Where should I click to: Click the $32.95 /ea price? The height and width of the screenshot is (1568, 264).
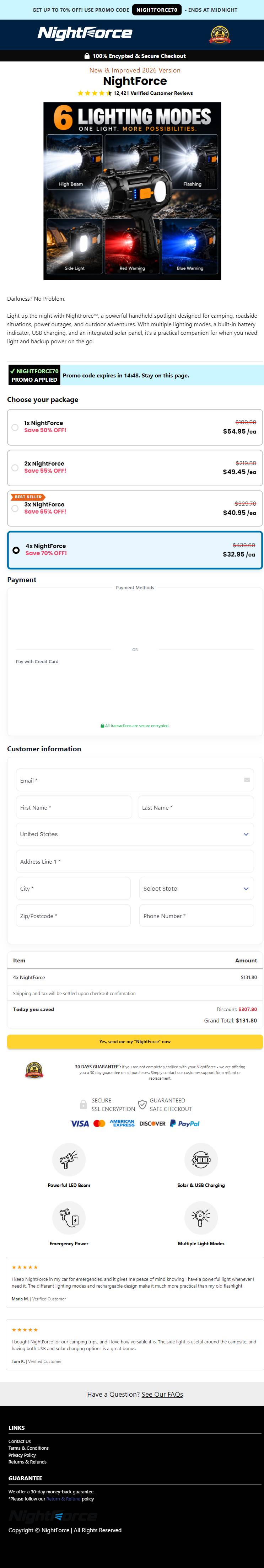coord(239,554)
